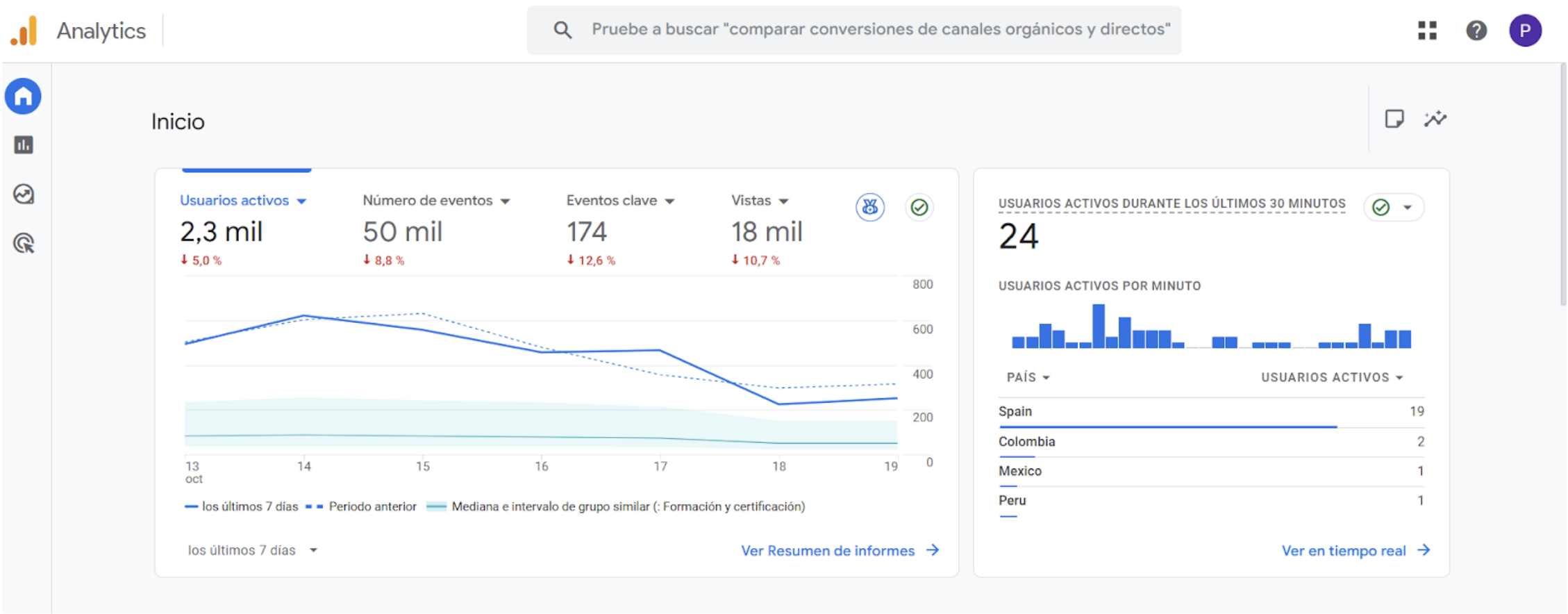Select the Número de eventos metric tab
The height and width of the screenshot is (614, 1568).
tap(435, 201)
